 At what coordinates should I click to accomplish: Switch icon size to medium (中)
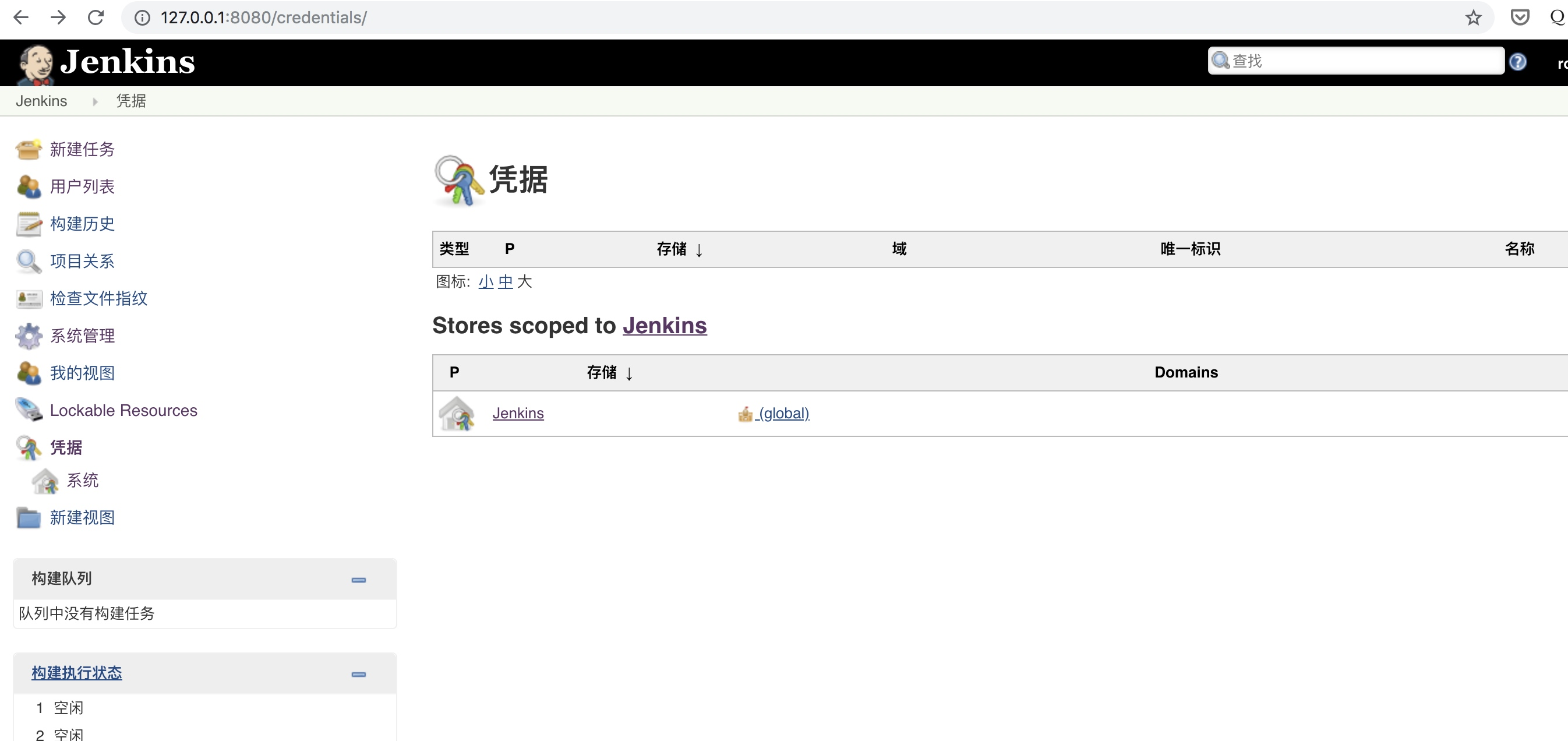tap(504, 281)
